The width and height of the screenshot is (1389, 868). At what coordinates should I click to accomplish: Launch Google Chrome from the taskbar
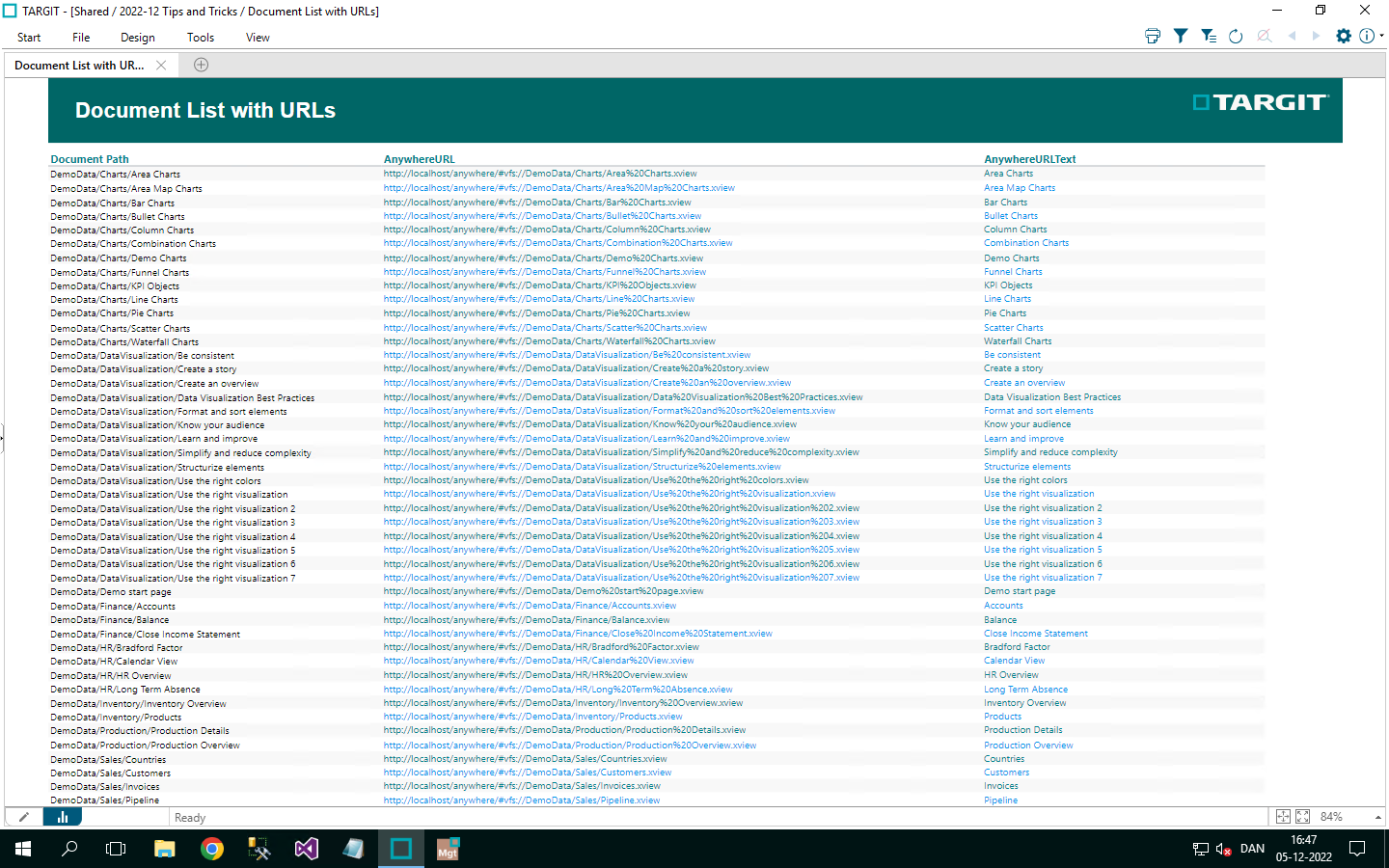[212, 849]
